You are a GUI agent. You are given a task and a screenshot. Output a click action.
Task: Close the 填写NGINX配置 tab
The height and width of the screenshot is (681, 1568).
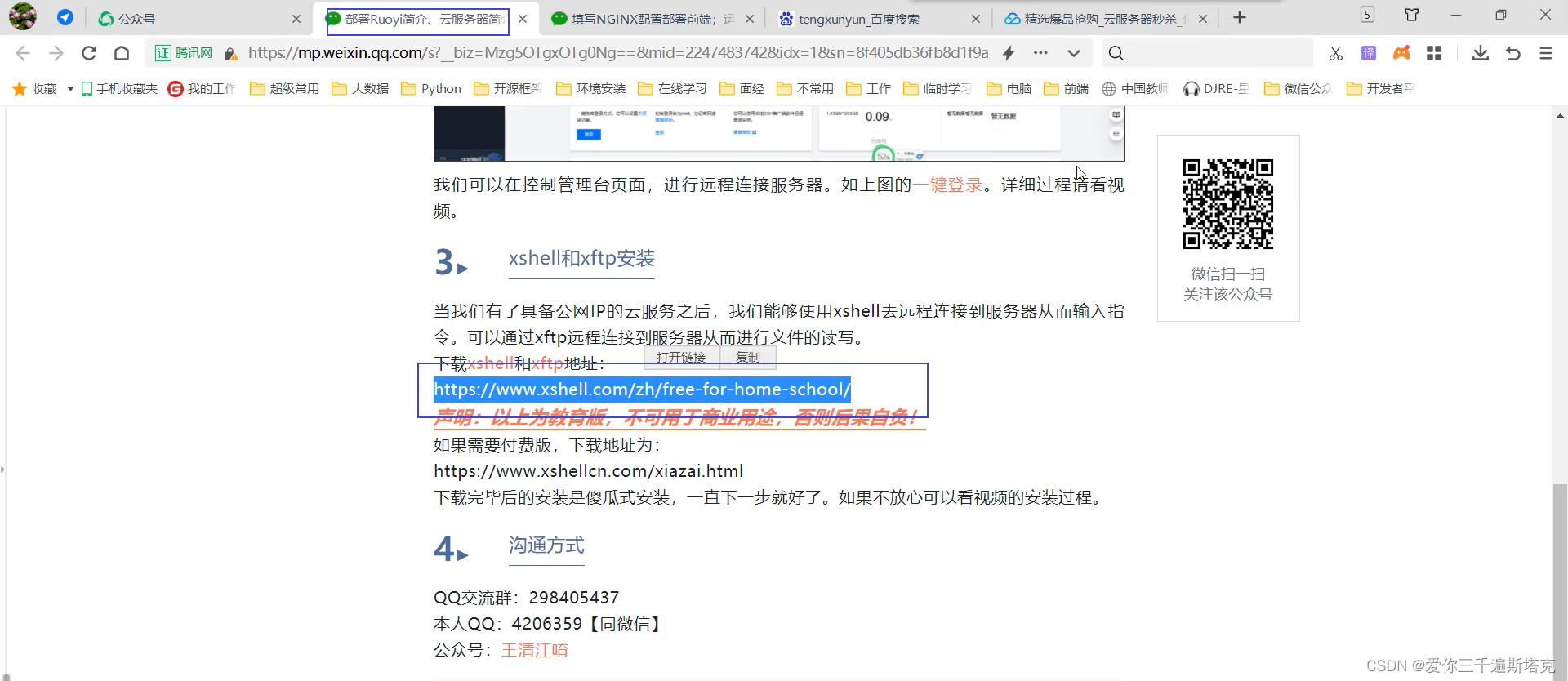pyautogui.click(x=750, y=19)
